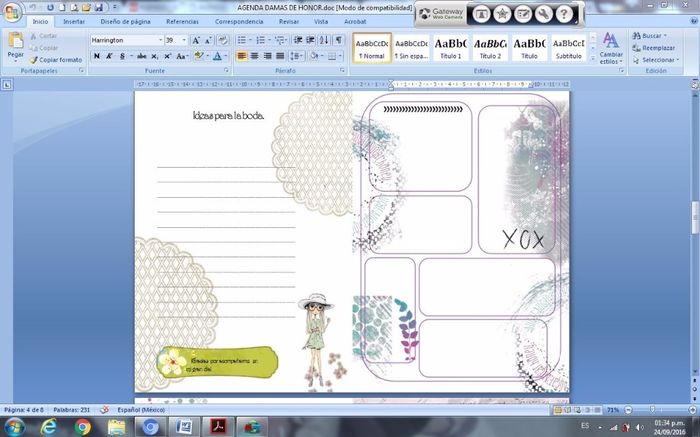Switch to the Insertar ribbon tab
Viewport: 700px width, 437px height.
point(74,21)
